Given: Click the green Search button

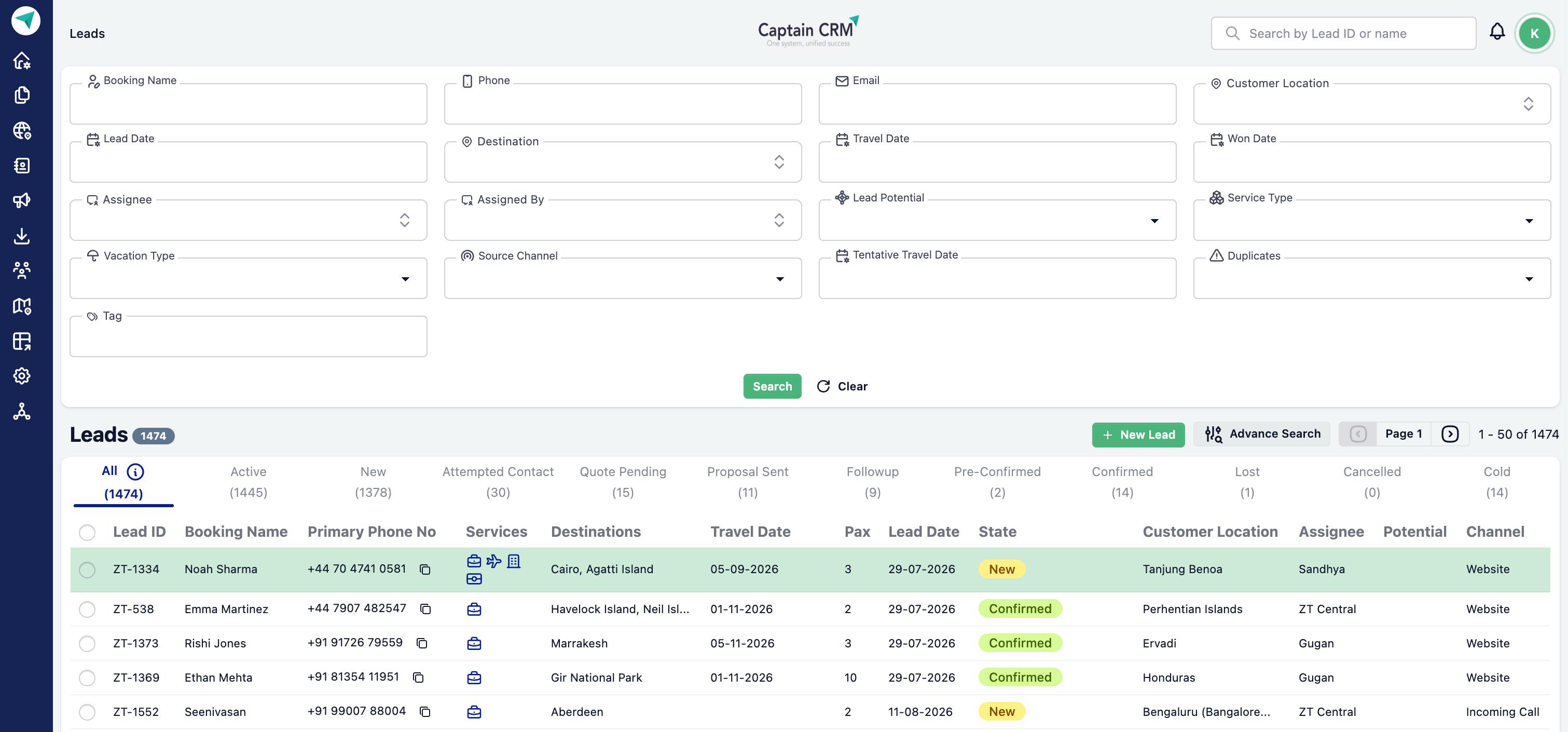Looking at the screenshot, I should click(x=772, y=386).
